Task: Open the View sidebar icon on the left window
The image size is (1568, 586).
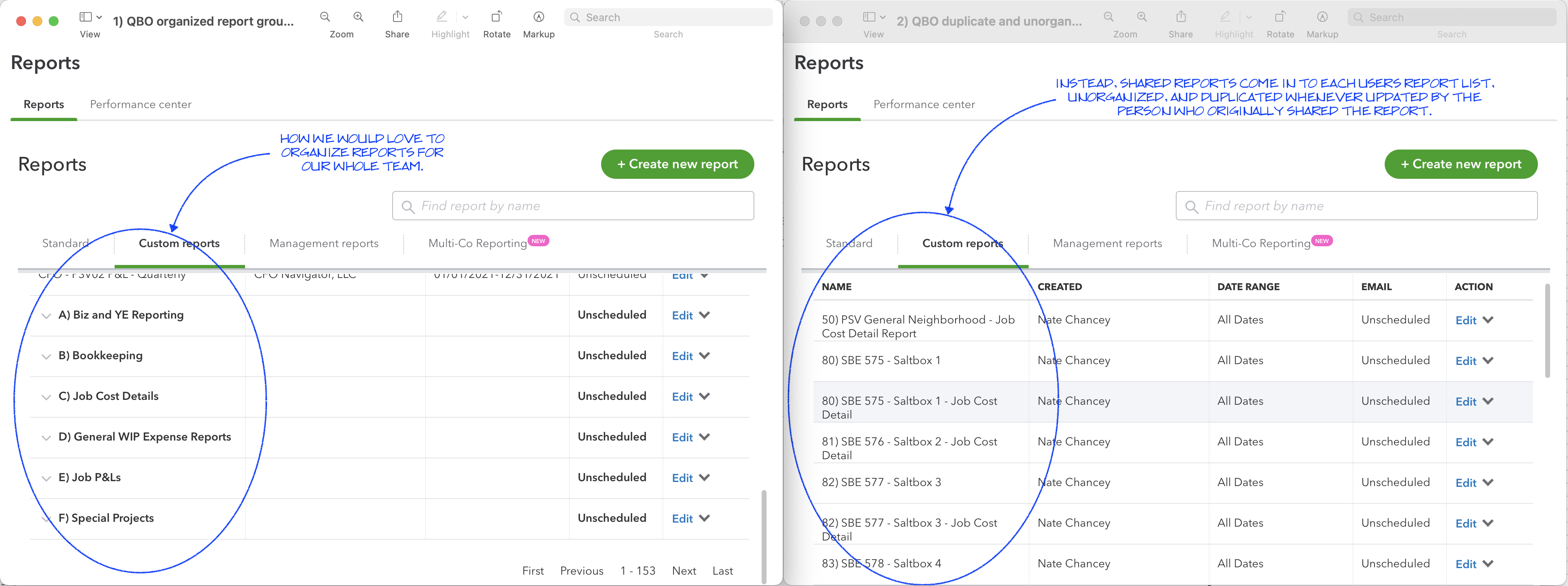Action: [x=86, y=16]
